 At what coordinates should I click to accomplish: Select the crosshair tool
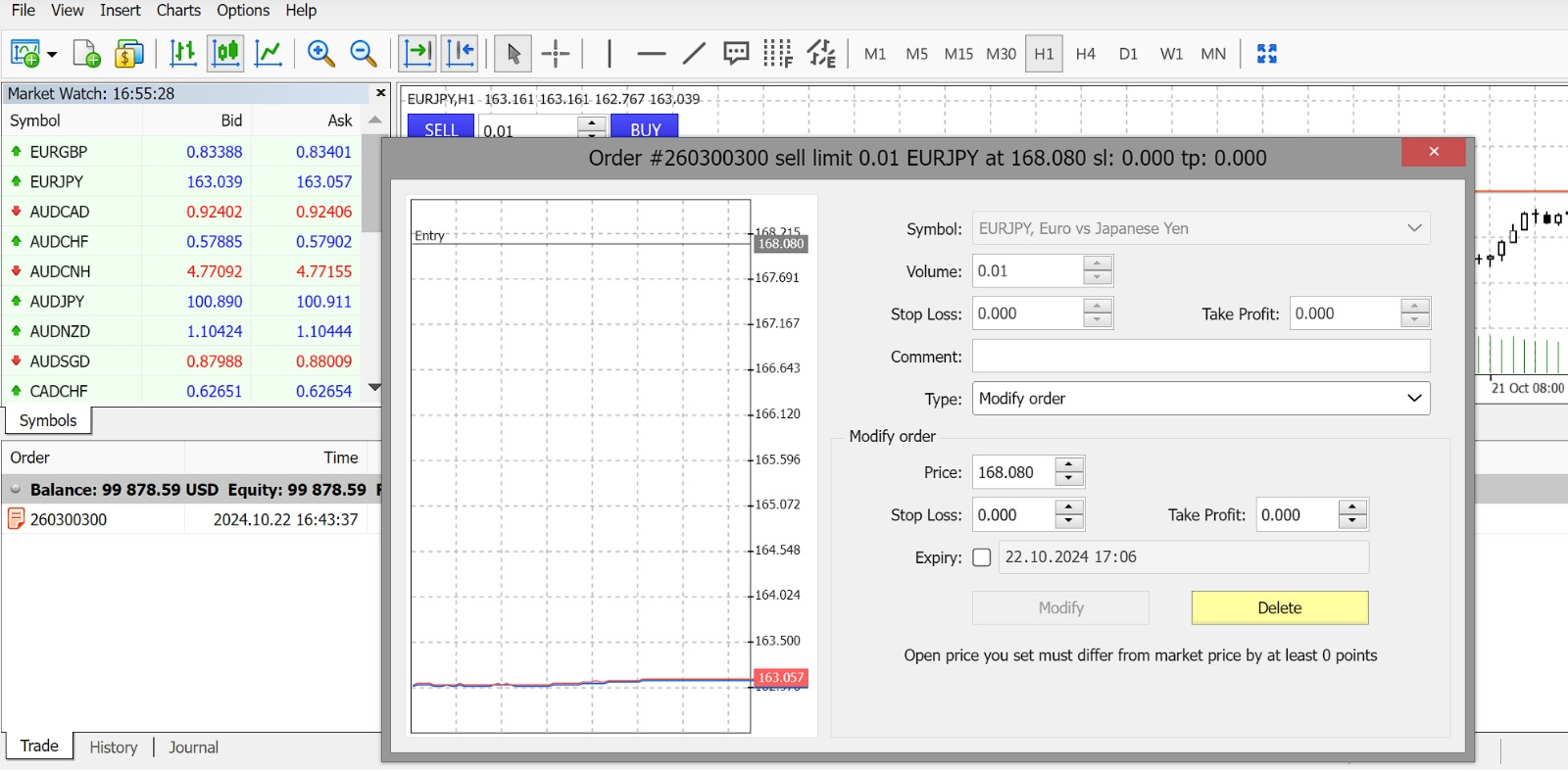pyautogui.click(x=556, y=53)
